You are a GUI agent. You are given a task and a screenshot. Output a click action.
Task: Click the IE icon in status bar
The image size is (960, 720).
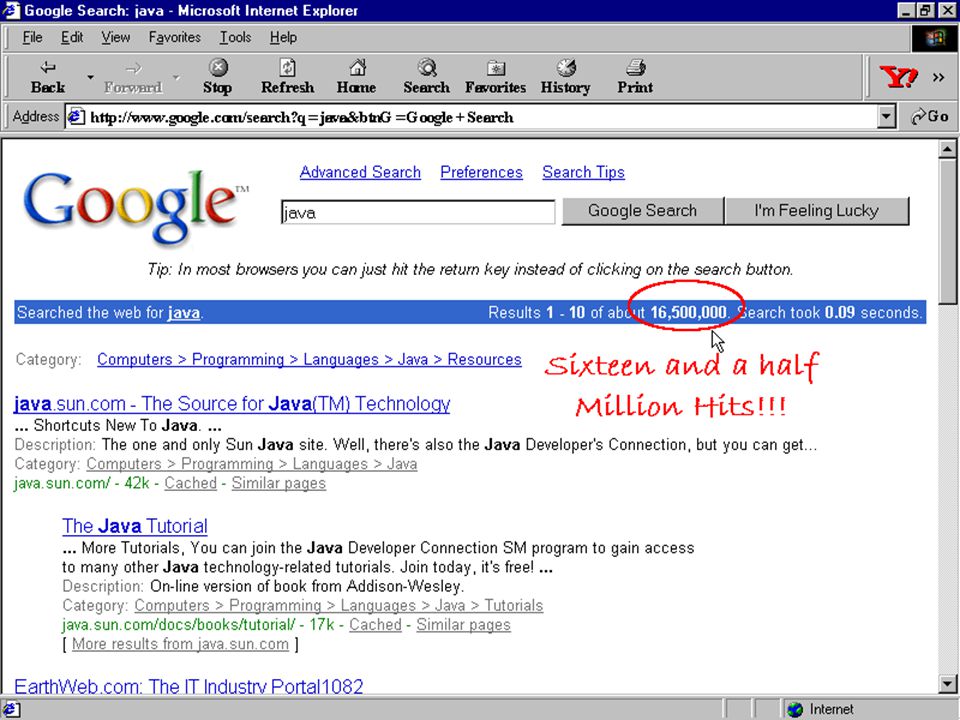11,710
